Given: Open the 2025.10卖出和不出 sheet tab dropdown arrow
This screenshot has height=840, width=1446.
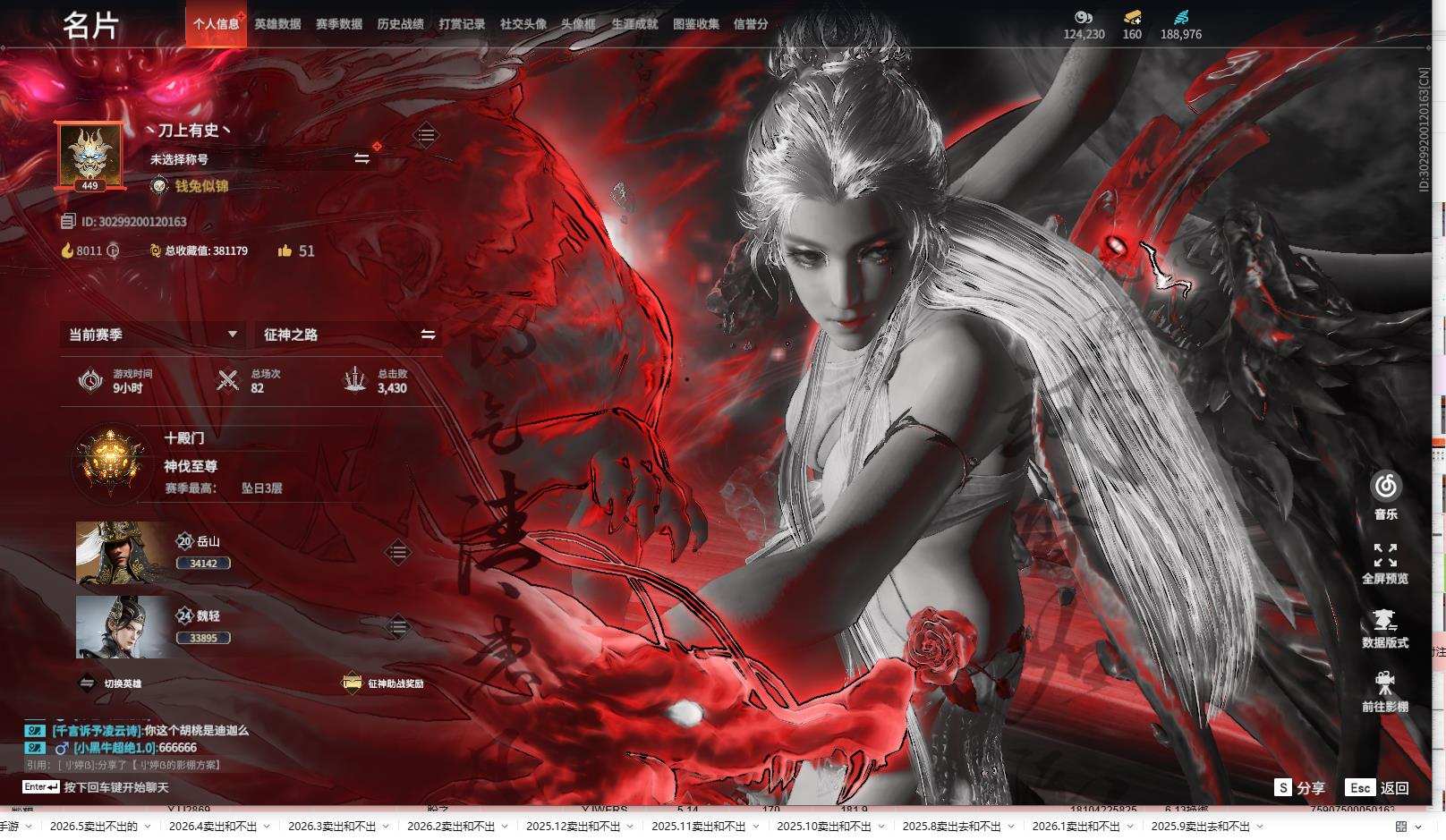Looking at the screenshot, I should pyautogui.click(x=881, y=827).
